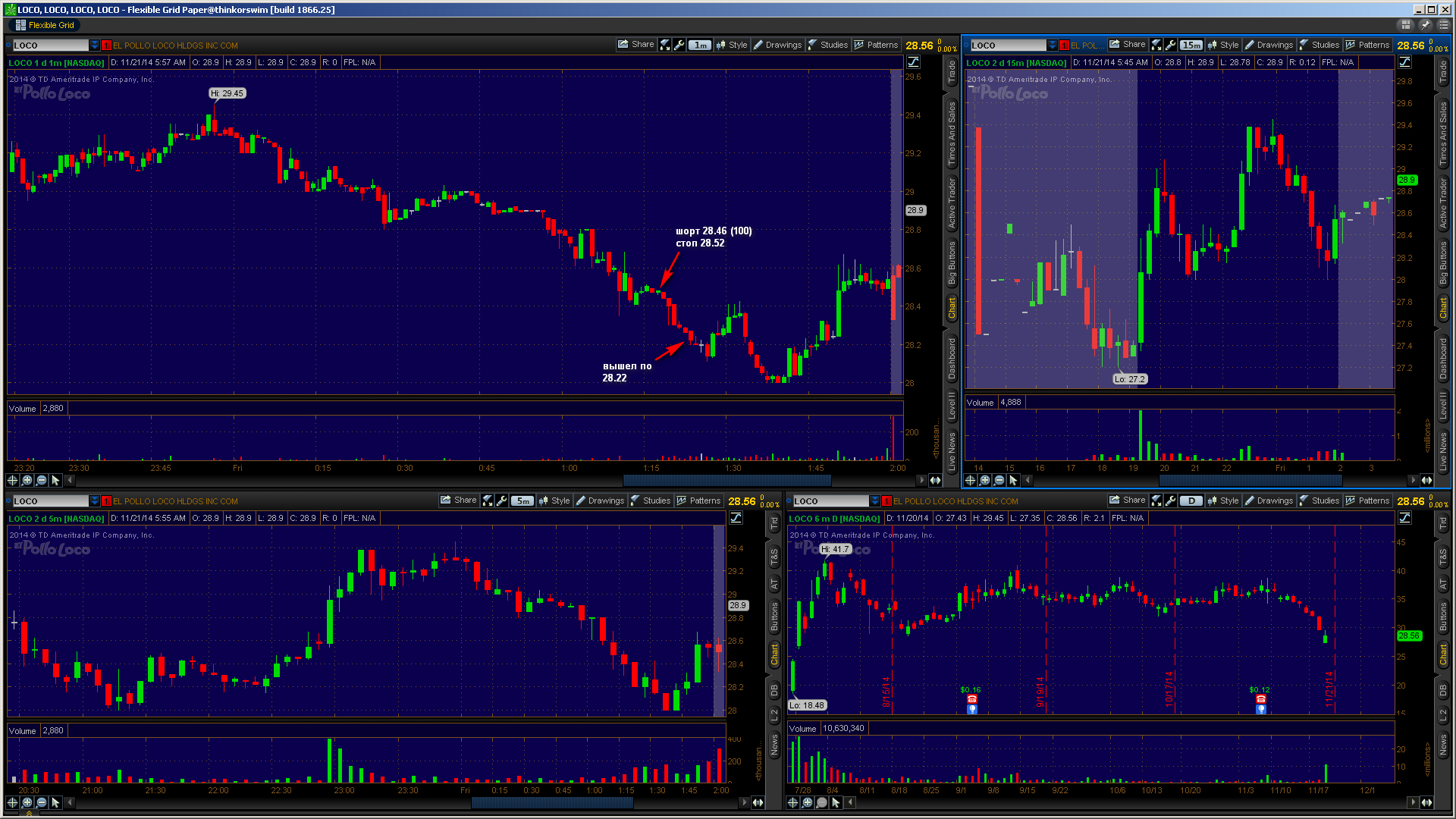The height and width of the screenshot is (819, 1456).
Task: Select pointer cursor tool under 1m chart
Action: 55,480
